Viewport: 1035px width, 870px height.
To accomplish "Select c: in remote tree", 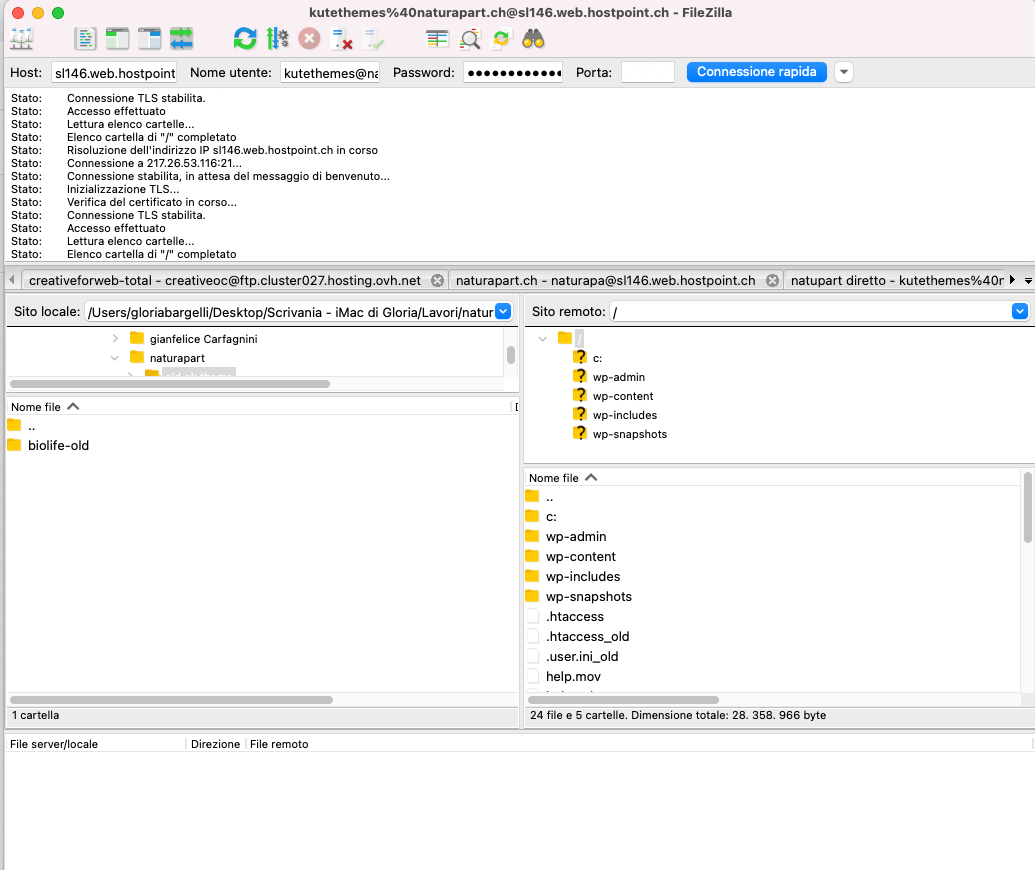I will coord(597,358).
